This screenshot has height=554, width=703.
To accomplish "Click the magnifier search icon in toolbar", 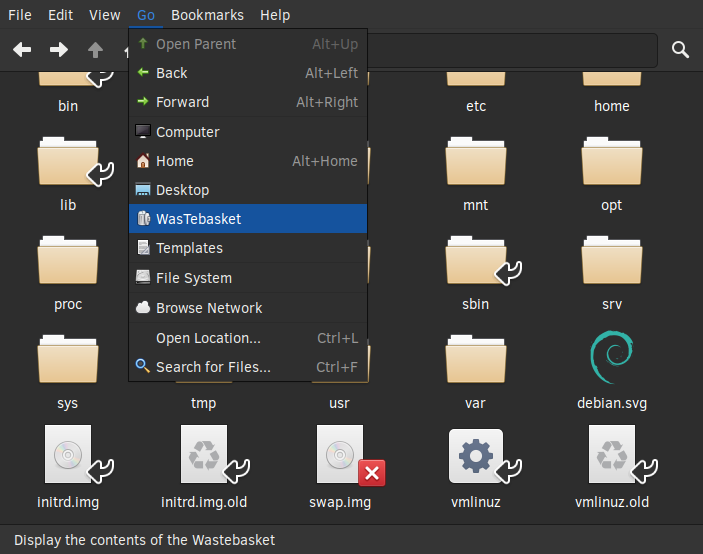I will click(x=680, y=50).
